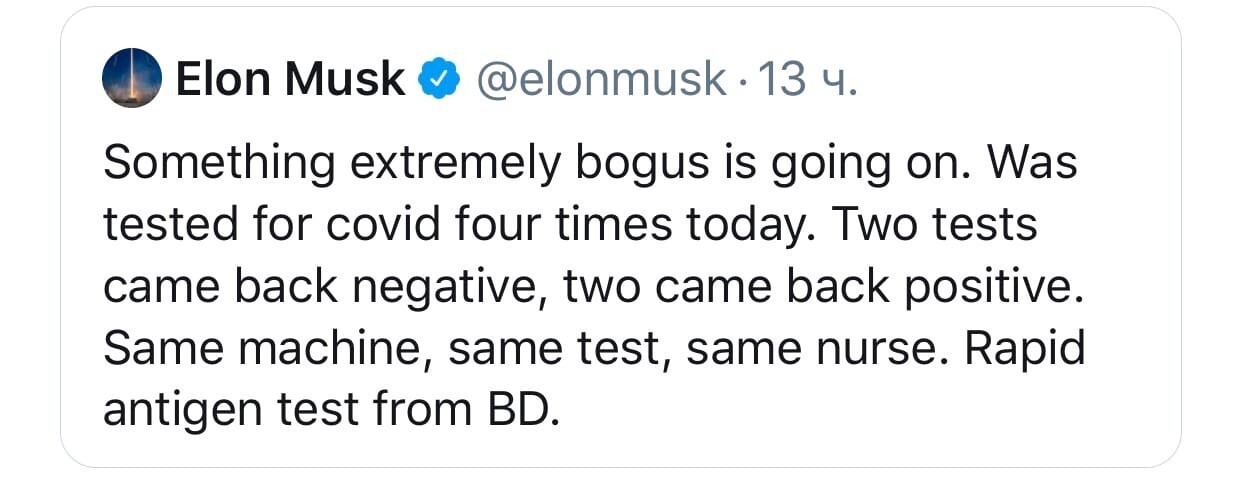Open the Elon Musk display name
This screenshot has height=483, width=1242.
tap(290, 79)
